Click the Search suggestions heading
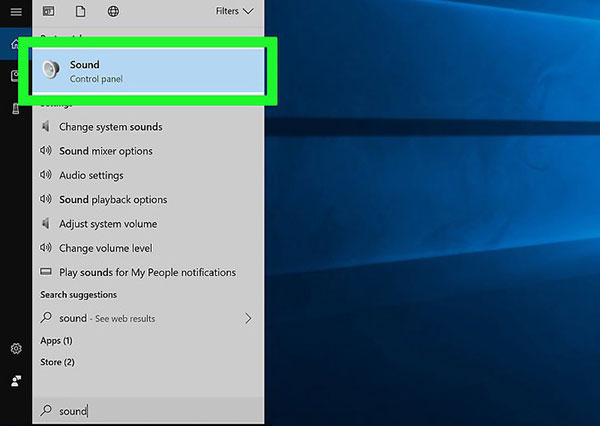This screenshot has height=426, width=600. coord(78,294)
